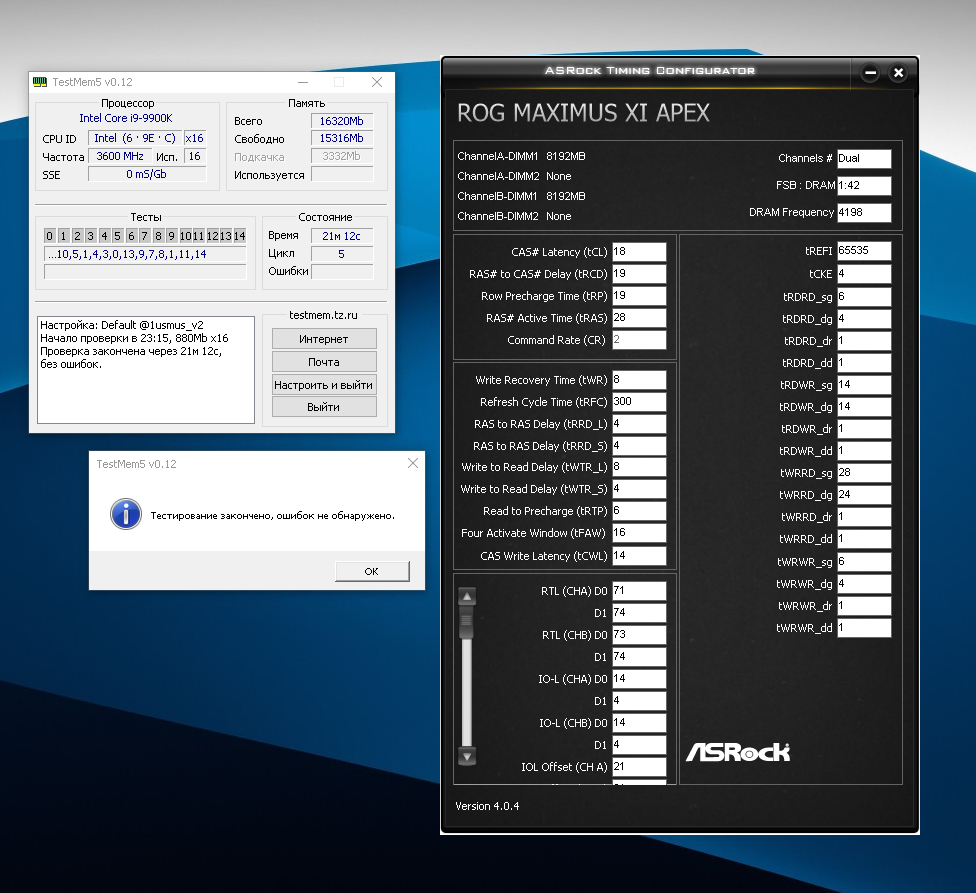Click the Настроить и выйти button
976x893 pixels.
point(324,385)
